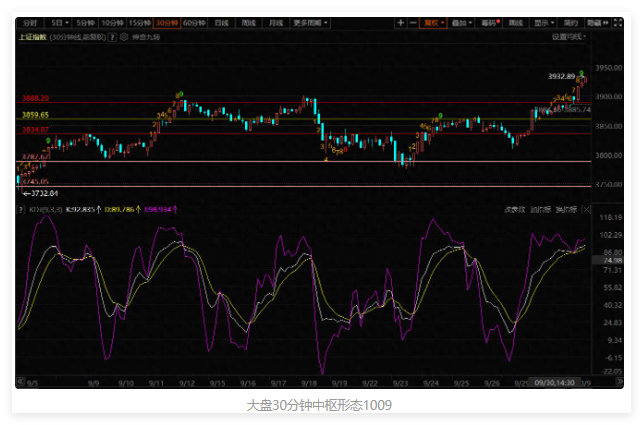Open the 复权 dropdown

434,22
